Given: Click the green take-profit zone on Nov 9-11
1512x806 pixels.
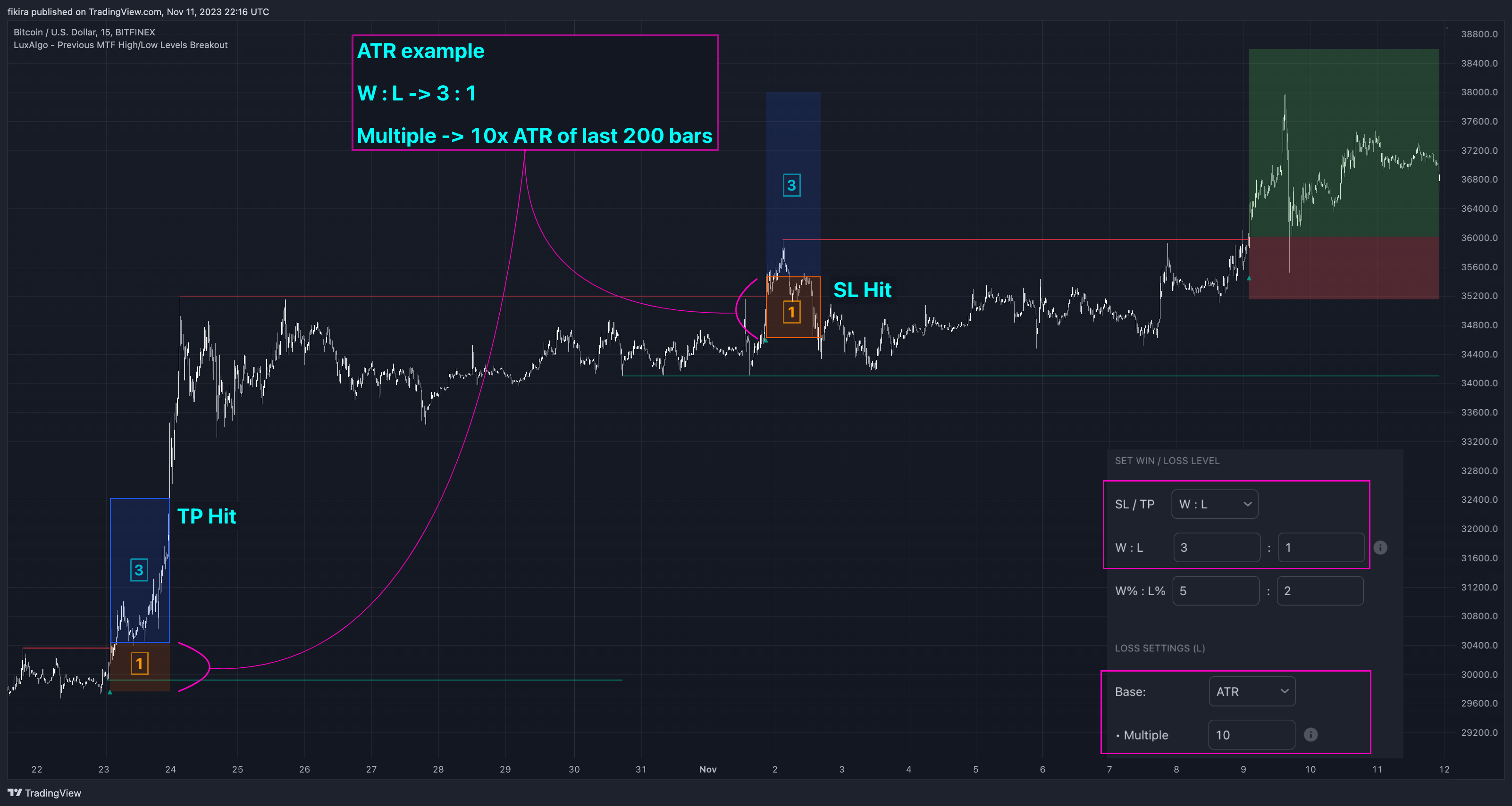Looking at the screenshot, I should click(x=1344, y=143).
